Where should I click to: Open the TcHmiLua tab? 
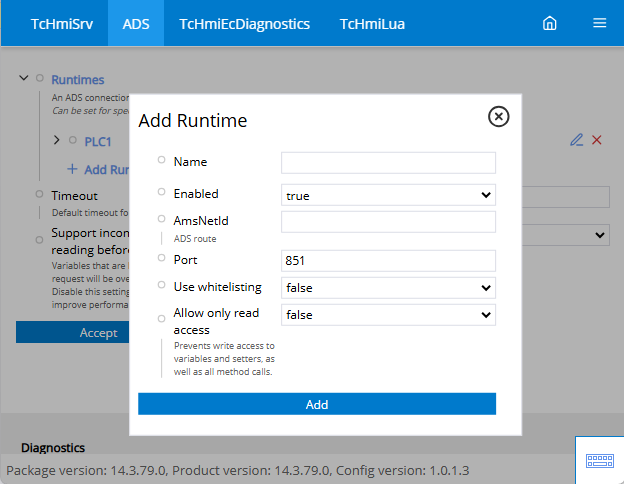pyautogui.click(x=372, y=23)
